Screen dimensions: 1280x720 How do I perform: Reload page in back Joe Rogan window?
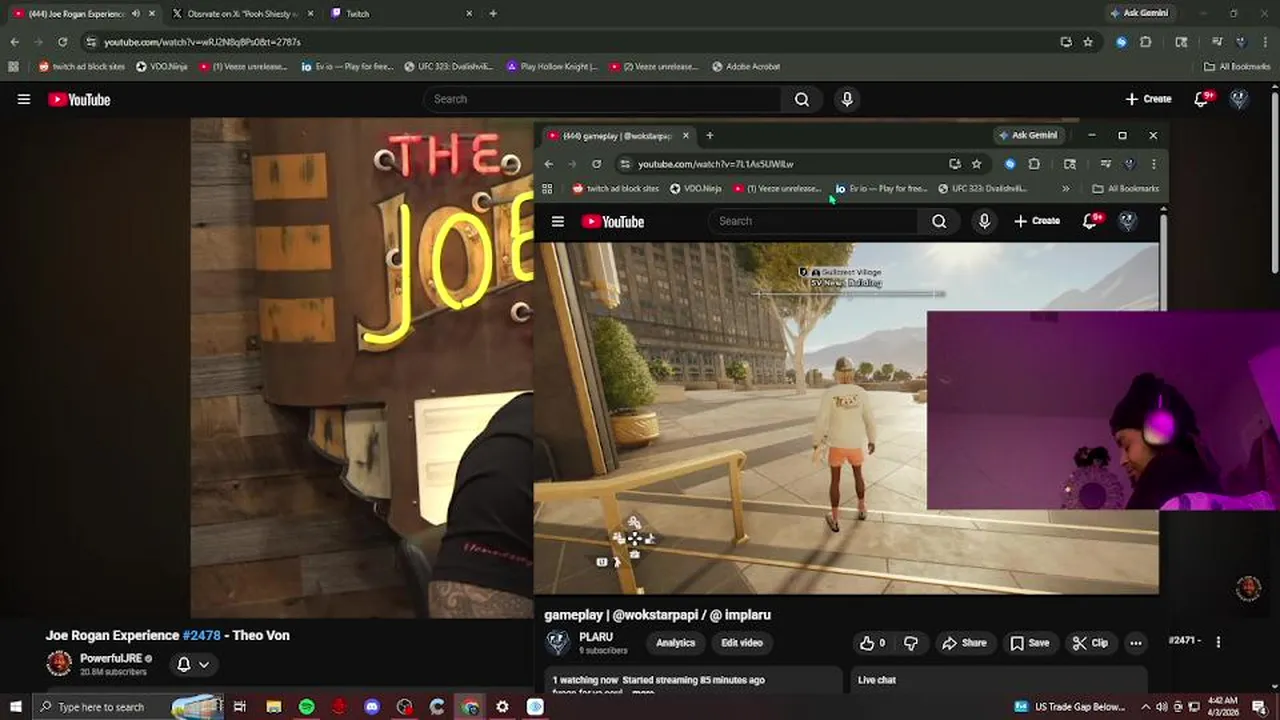62,42
